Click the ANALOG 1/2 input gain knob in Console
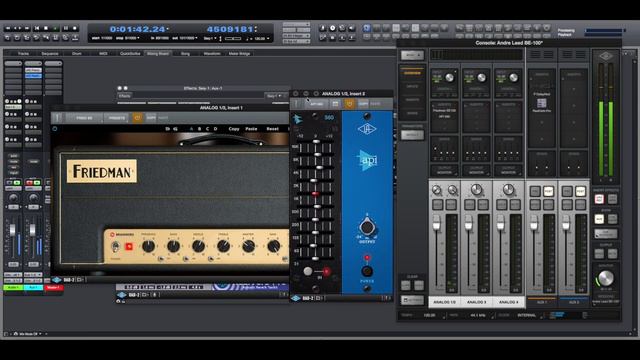Viewport: 640px width, 360px height. tap(449, 78)
